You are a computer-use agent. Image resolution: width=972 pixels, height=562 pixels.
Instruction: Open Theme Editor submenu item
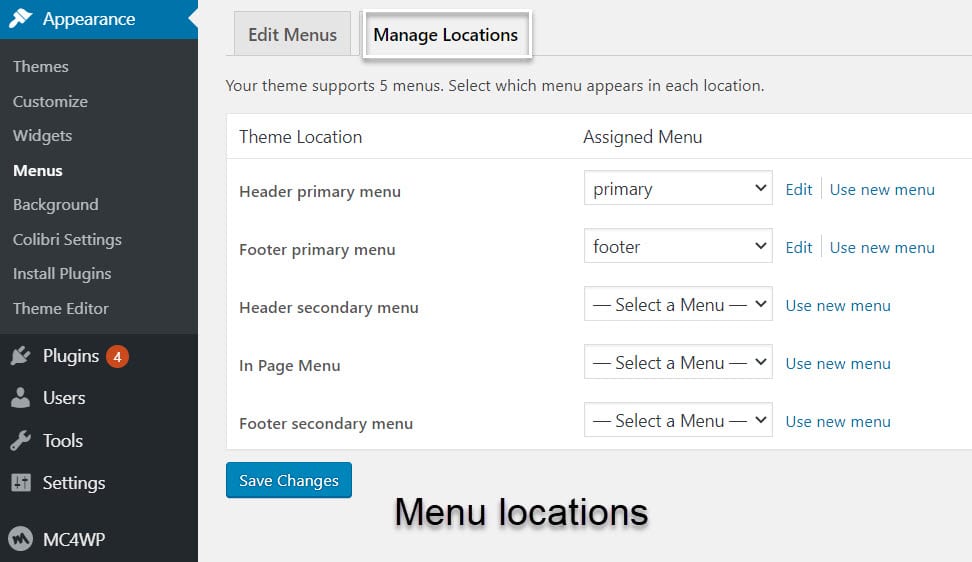point(61,308)
